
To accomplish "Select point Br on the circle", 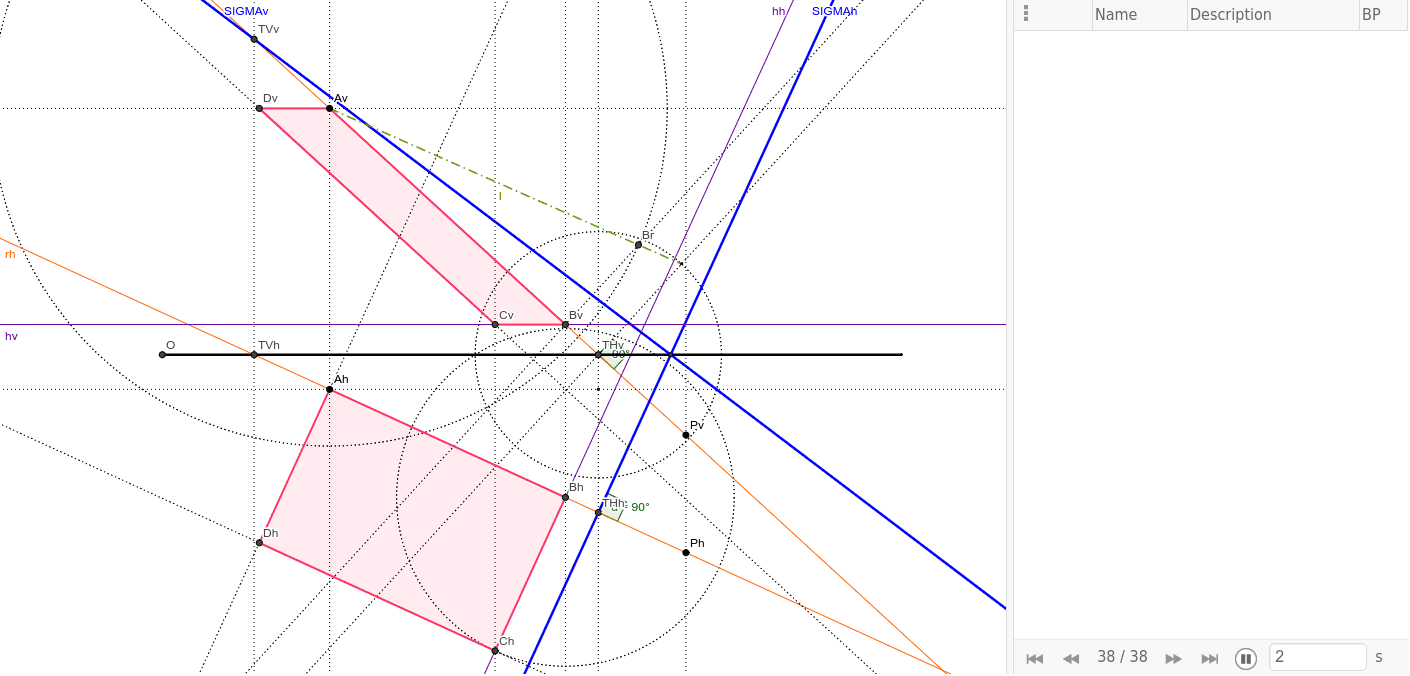I will [638, 245].
